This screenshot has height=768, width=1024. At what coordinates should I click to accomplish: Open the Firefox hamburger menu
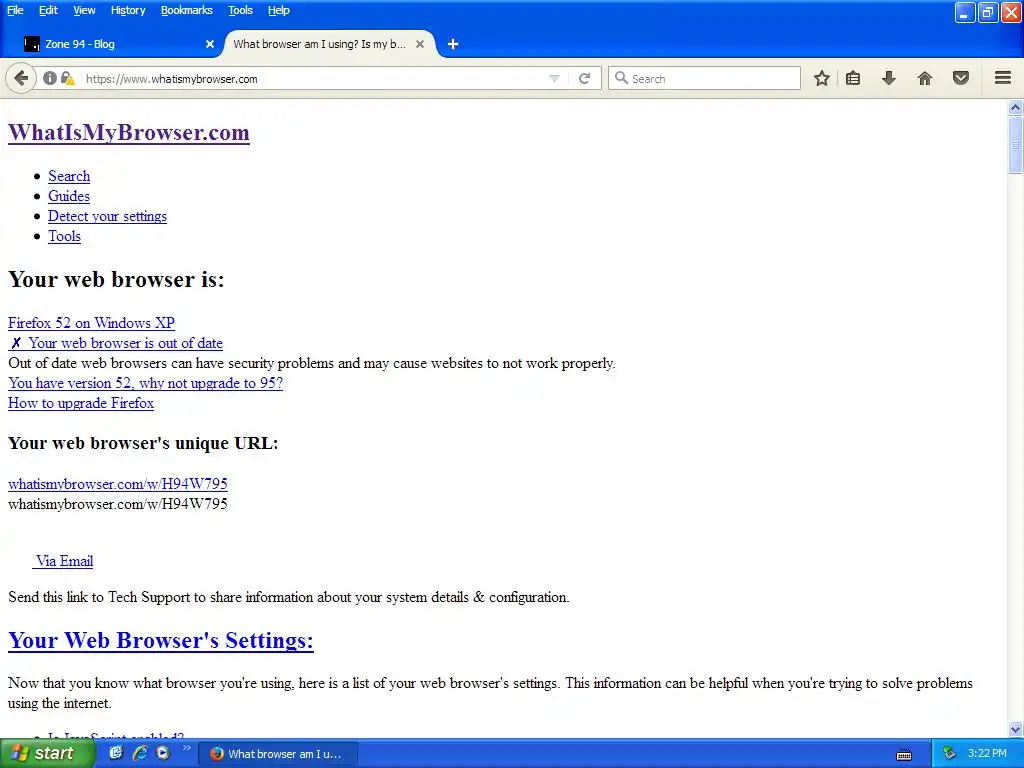(x=1003, y=78)
